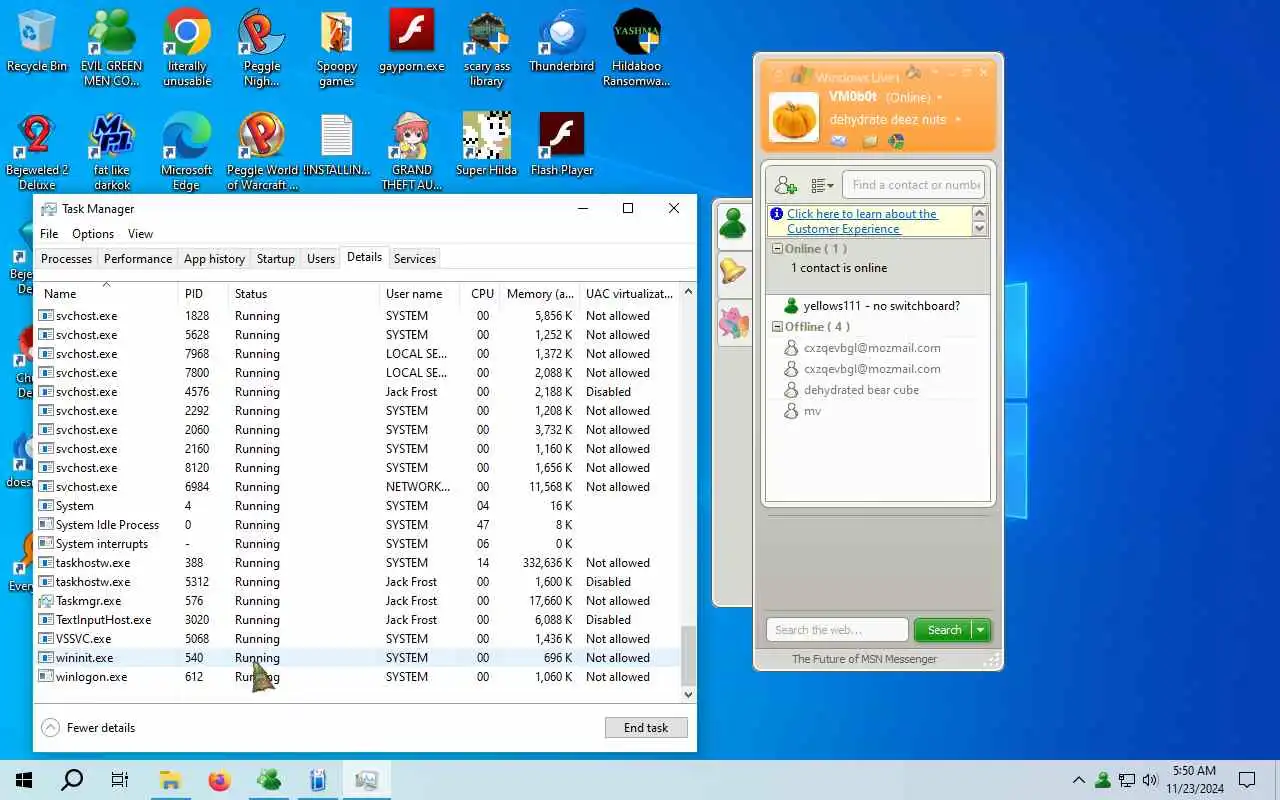The width and height of the screenshot is (1280, 800).
Task: Click Fewer details chevron in Task Manager
Action: [x=50, y=728]
